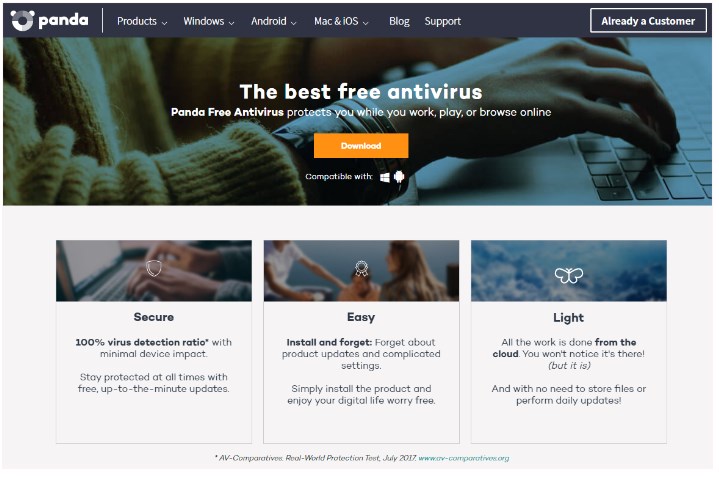The image size is (719, 477).
Task: Click the Panda logo icon
Action: click(22, 21)
